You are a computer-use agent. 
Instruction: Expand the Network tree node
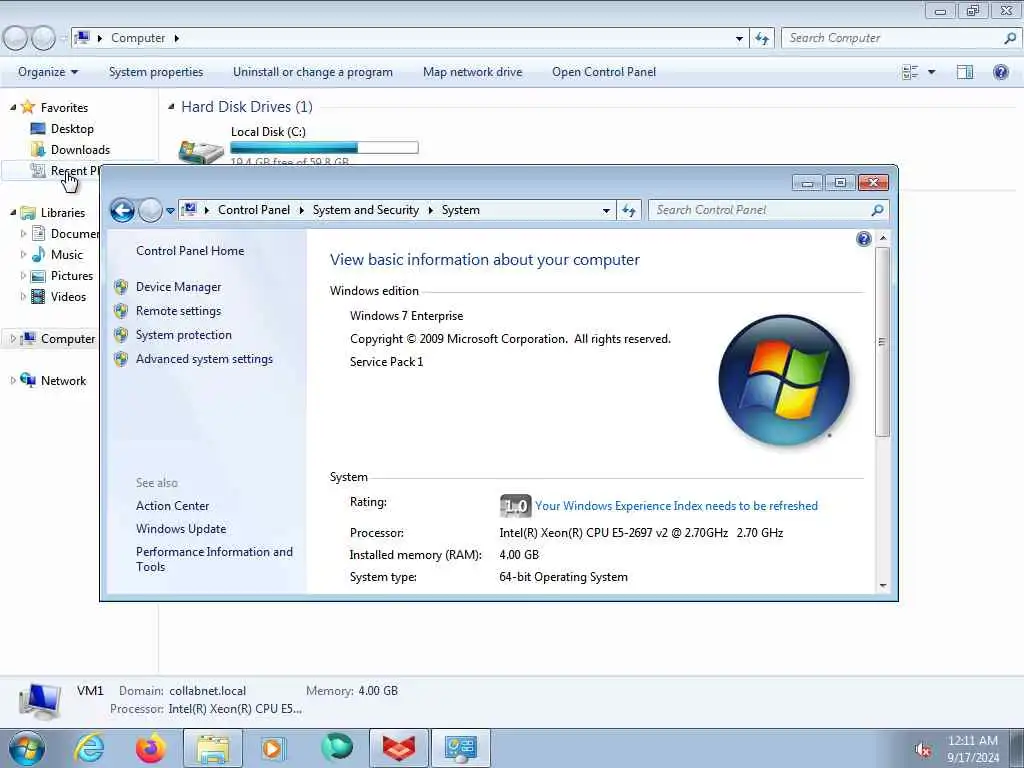(13, 380)
